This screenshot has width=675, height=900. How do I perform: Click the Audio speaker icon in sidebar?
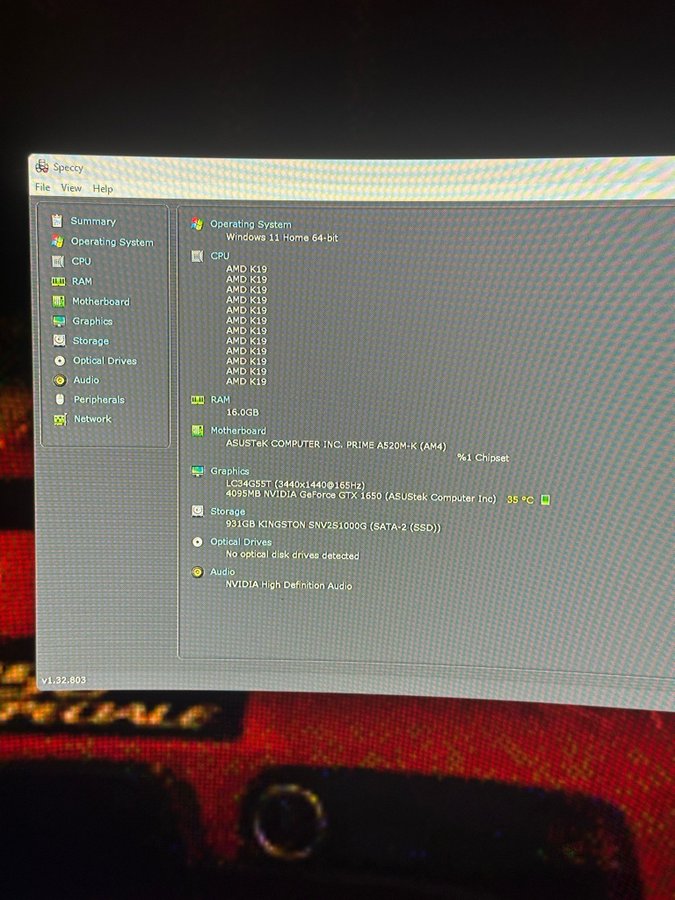tap(60, 380)
